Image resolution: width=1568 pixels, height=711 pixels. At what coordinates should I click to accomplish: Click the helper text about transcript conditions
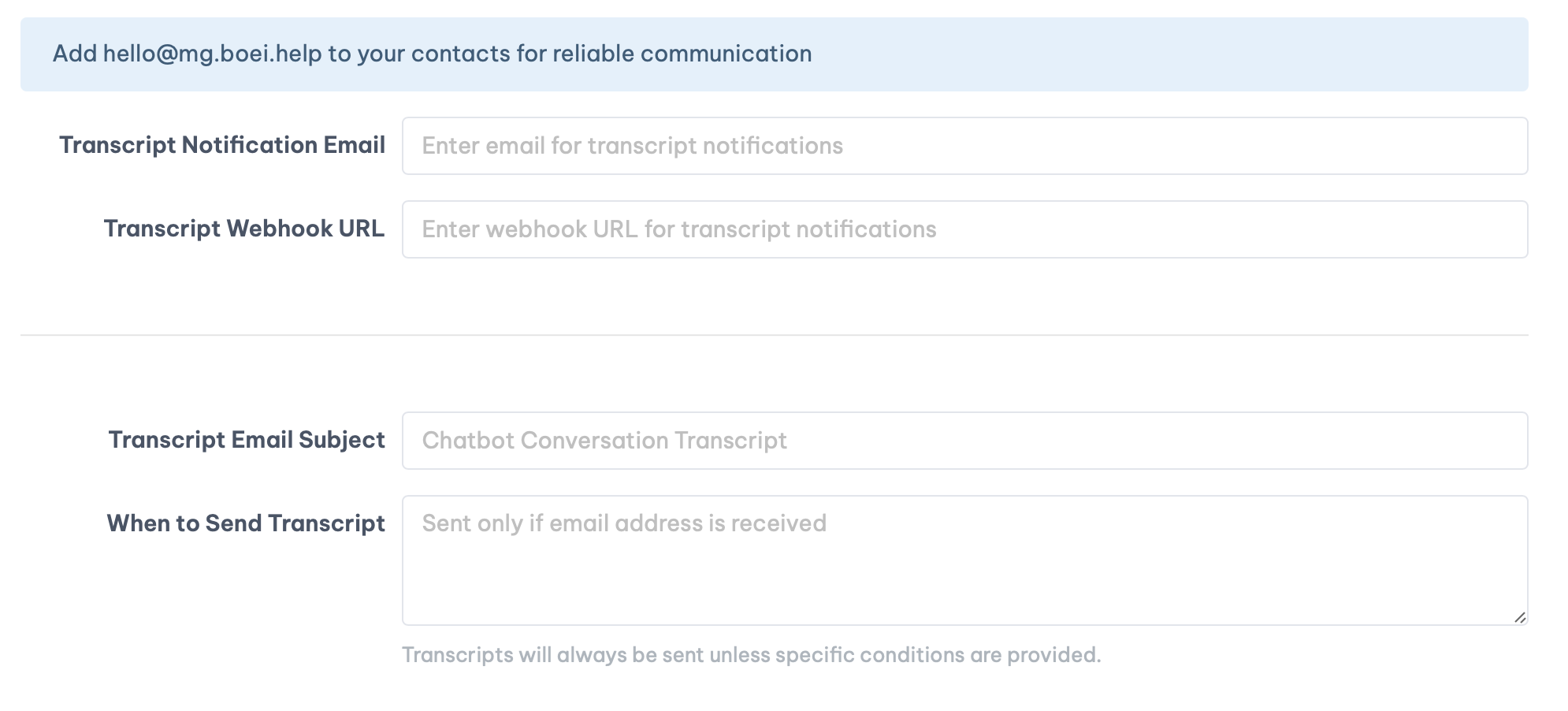click(x=751, y=655)
